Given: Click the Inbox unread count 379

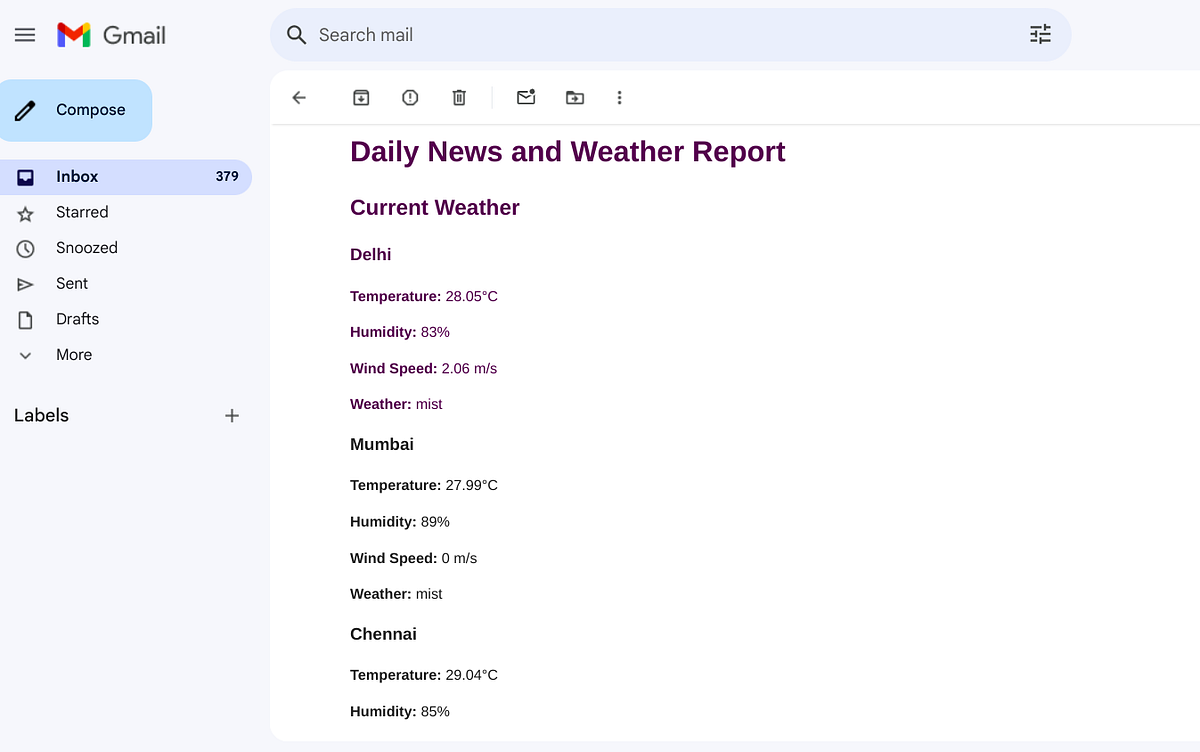Looking at the screenshot, I should (227, 176).
